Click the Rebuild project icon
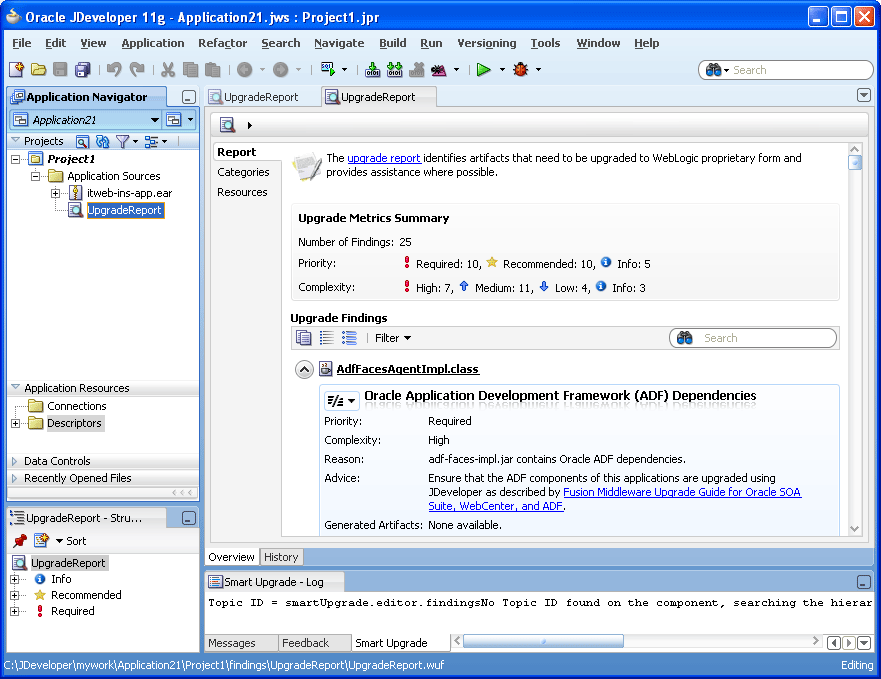 (x=394, y=70)
